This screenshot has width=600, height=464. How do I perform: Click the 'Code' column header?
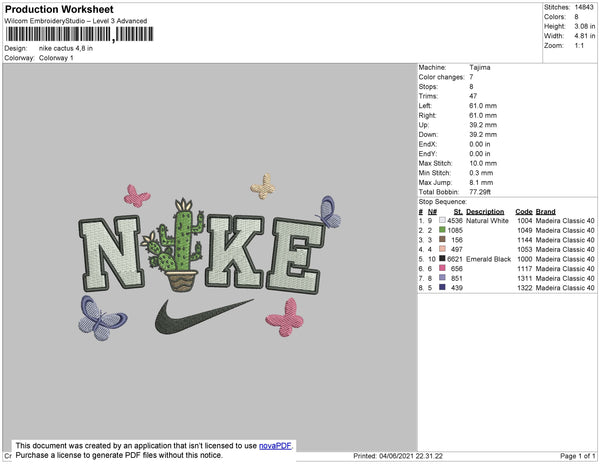coord(524,212)
